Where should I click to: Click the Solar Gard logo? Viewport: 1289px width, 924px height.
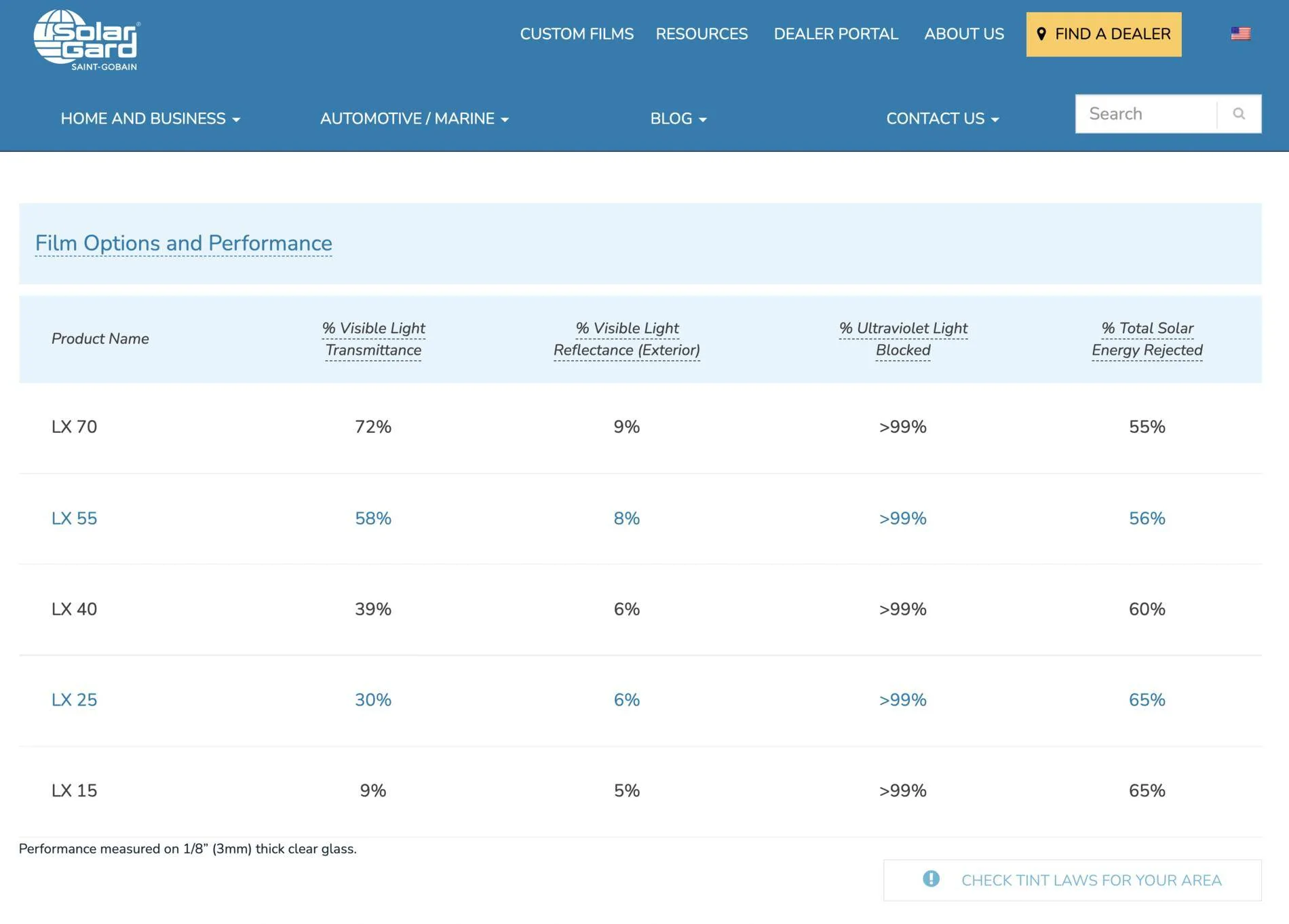pyautogui.click(x=87, y=40)
